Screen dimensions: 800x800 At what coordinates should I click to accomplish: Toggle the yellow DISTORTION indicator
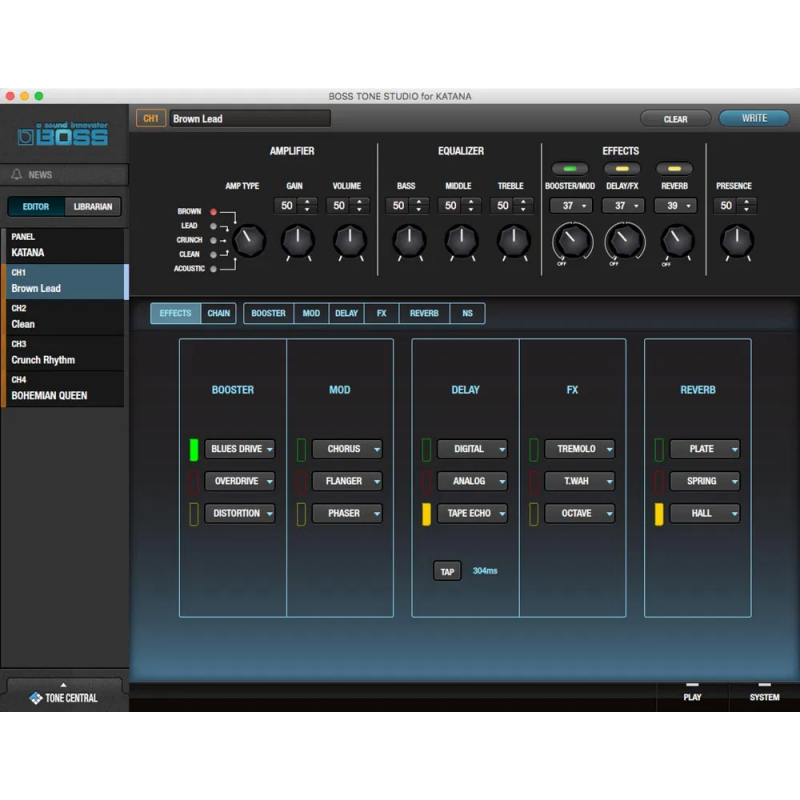coord(194,514)
